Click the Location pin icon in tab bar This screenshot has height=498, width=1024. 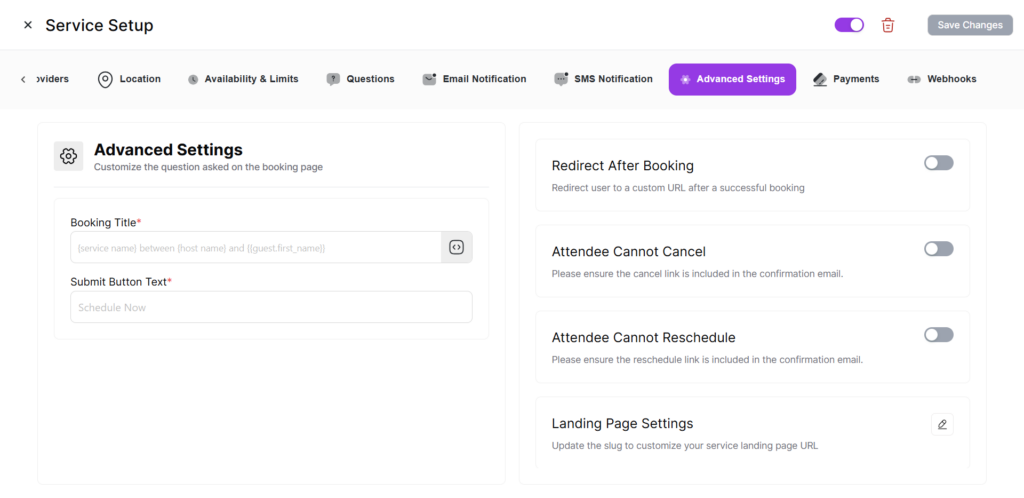click(105, 79)
